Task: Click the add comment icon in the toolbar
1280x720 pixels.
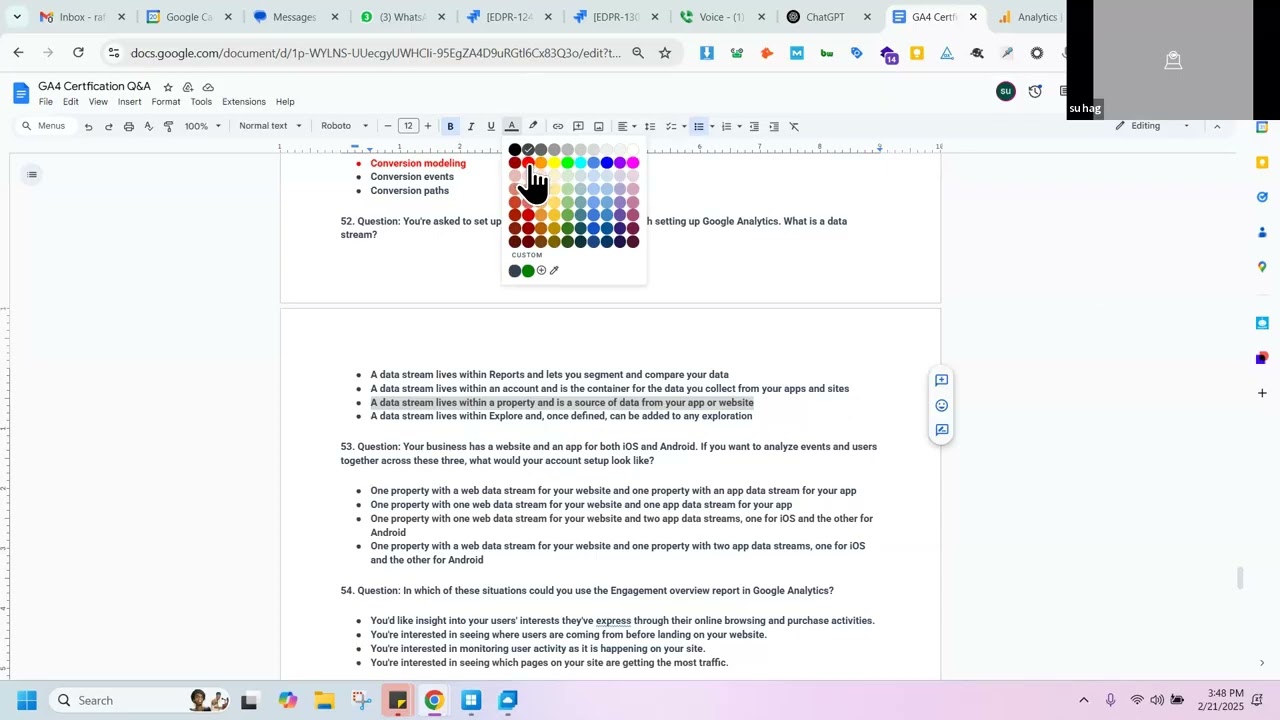Action: click(578, 126)
